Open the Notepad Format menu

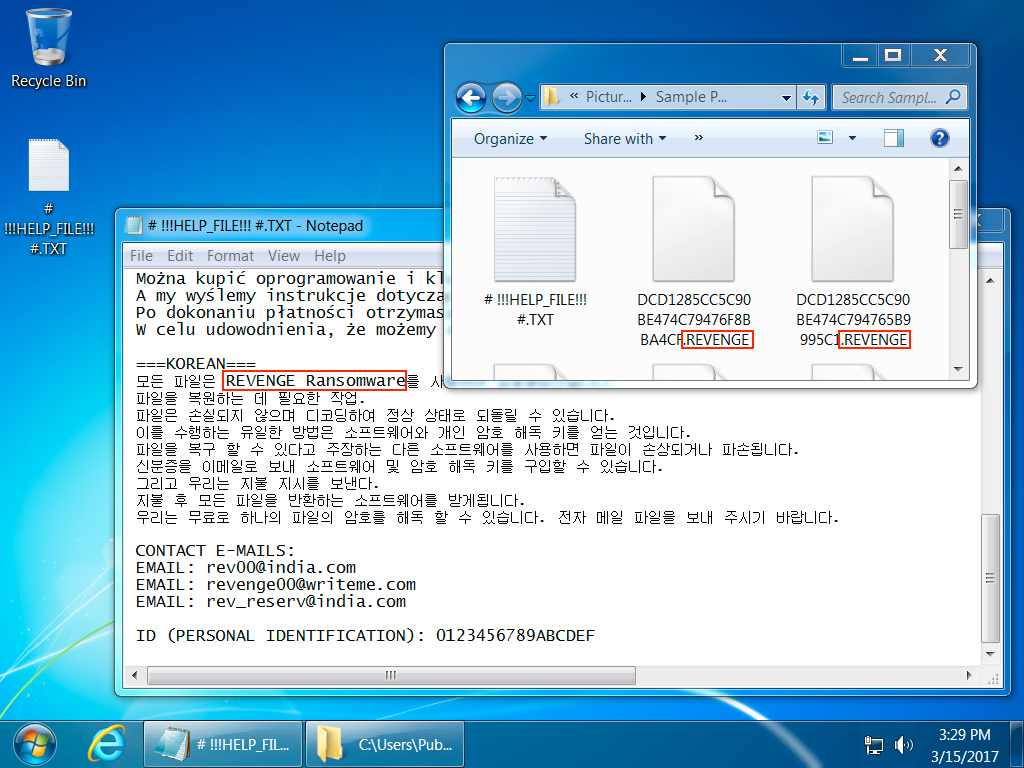click(x=230, y=256)
